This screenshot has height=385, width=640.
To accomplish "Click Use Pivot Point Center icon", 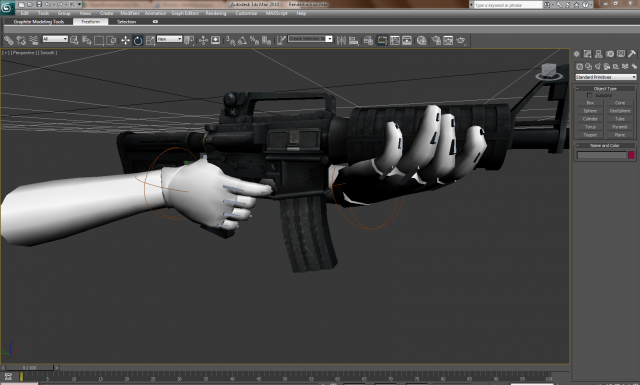I will coord(189,40).
